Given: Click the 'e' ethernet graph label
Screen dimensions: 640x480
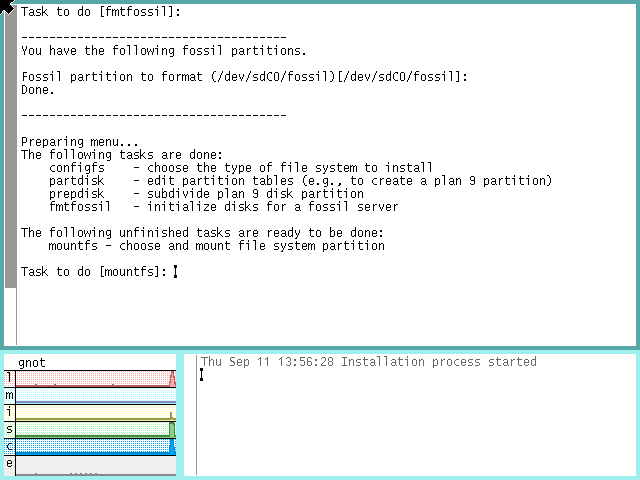Looking at the screenshot, I should click(10, 463).
